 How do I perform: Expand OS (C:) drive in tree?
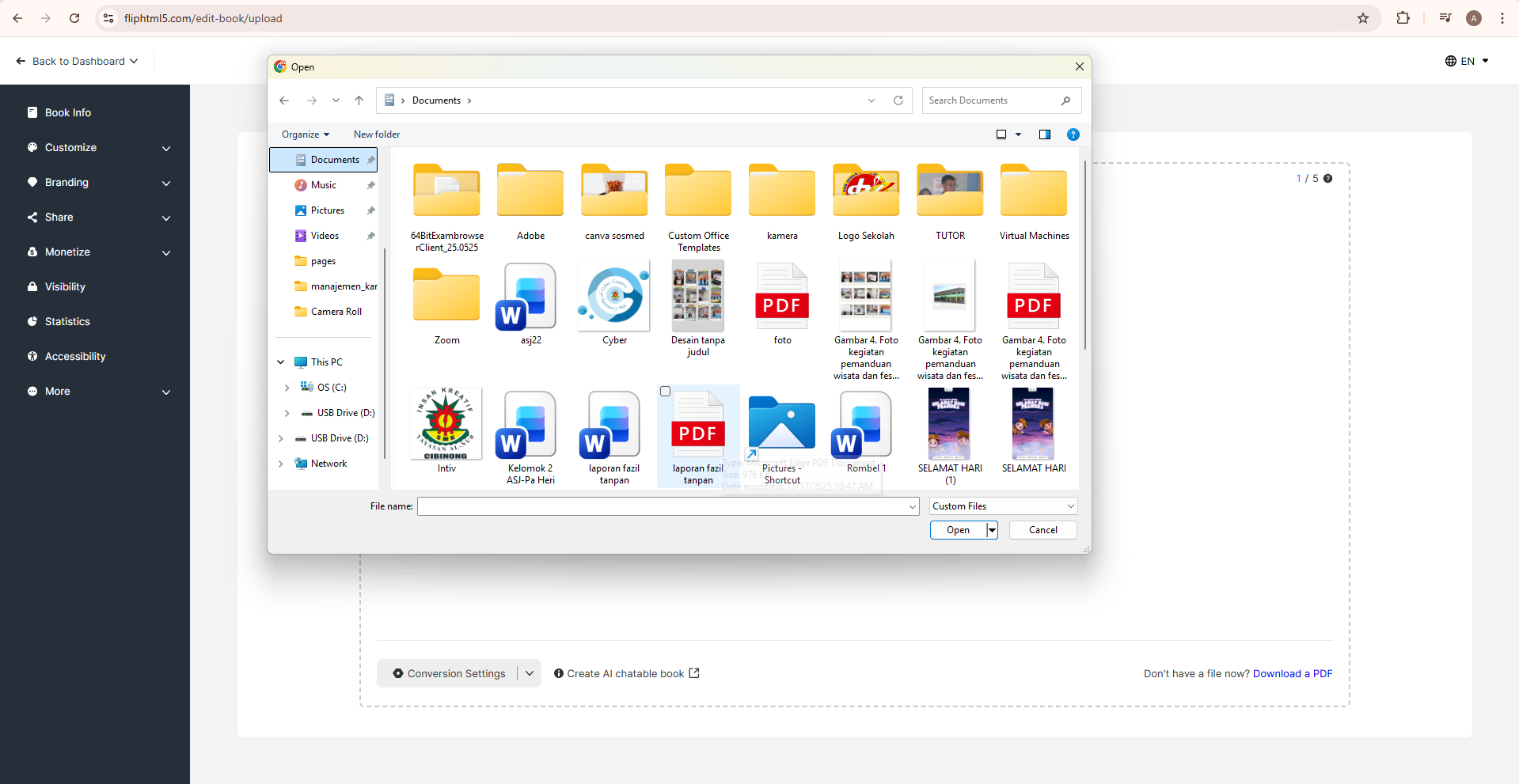pyautogui.click(x=287, y=388)
